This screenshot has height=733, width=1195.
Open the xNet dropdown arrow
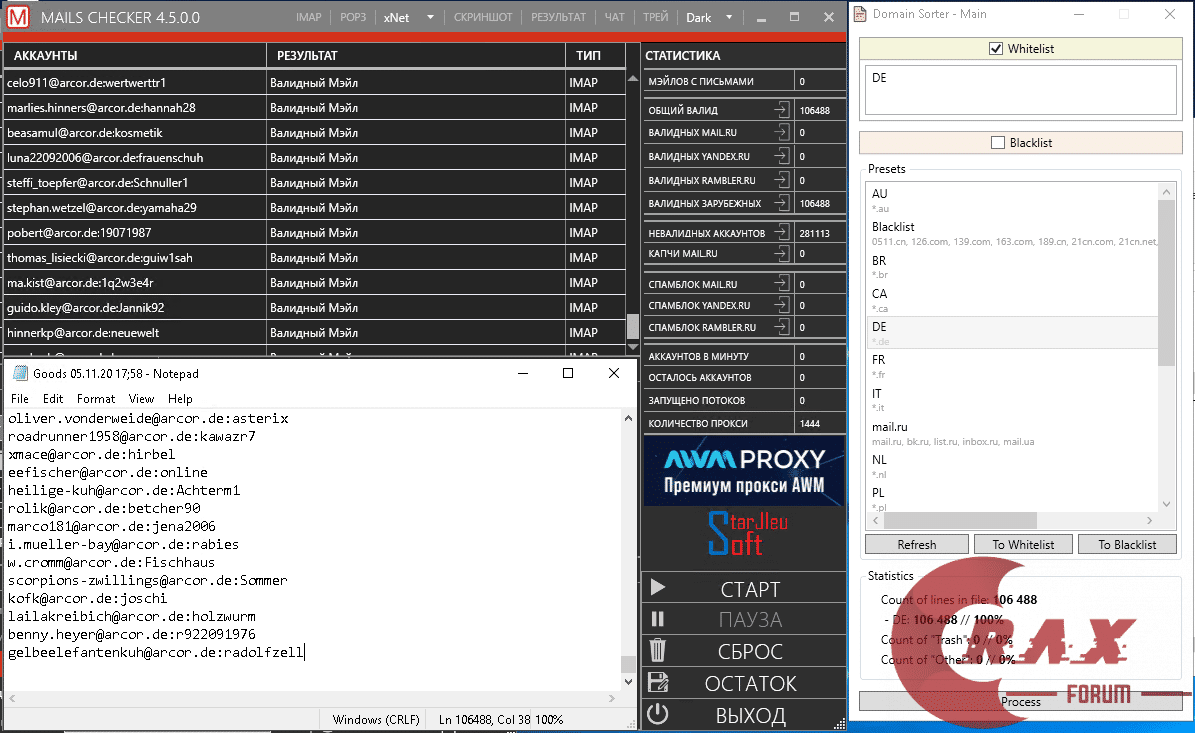[430, 18]
